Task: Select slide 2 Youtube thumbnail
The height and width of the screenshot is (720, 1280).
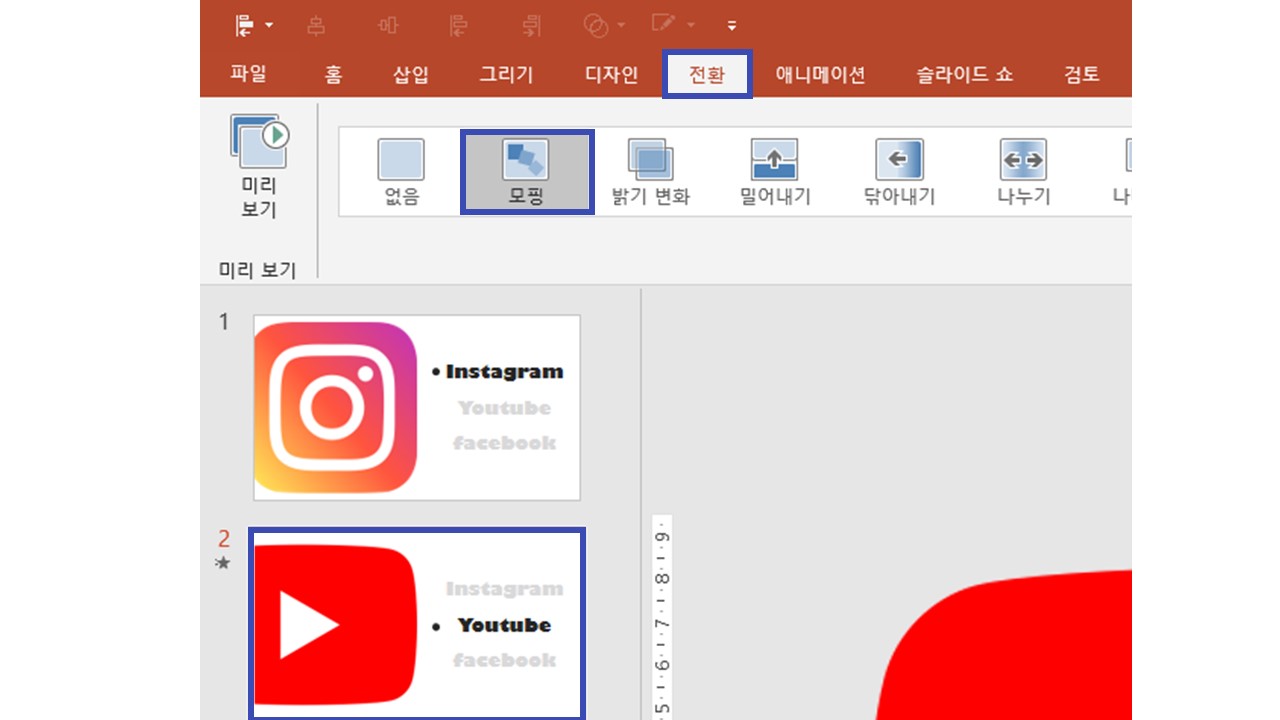Action: tap(417, 624)
